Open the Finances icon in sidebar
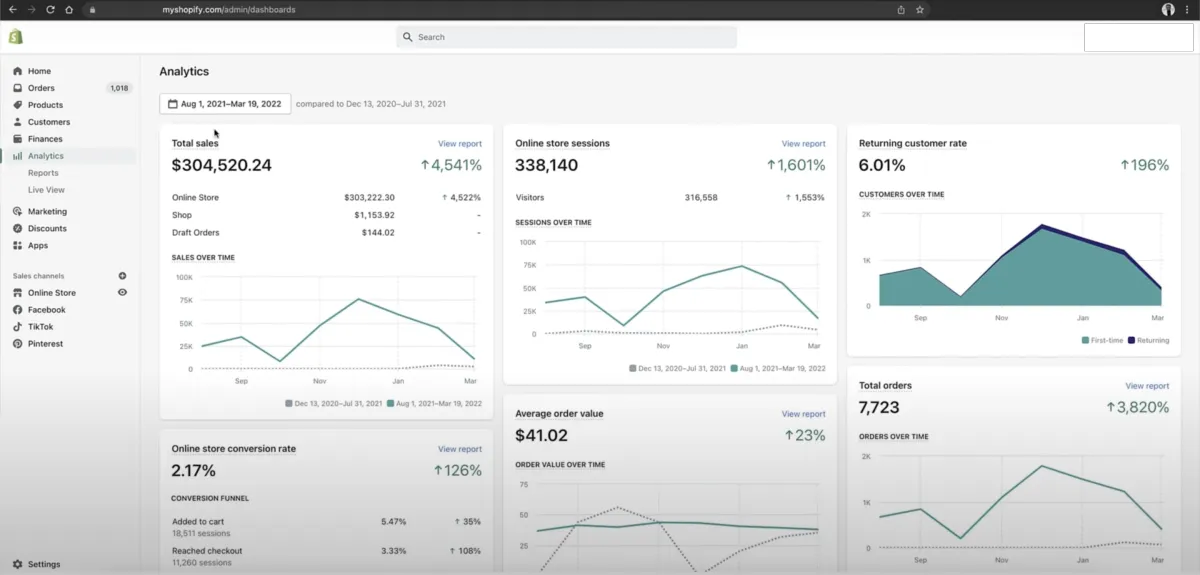The width and height of the screenshot is (1200, 575). click(18, 139)
